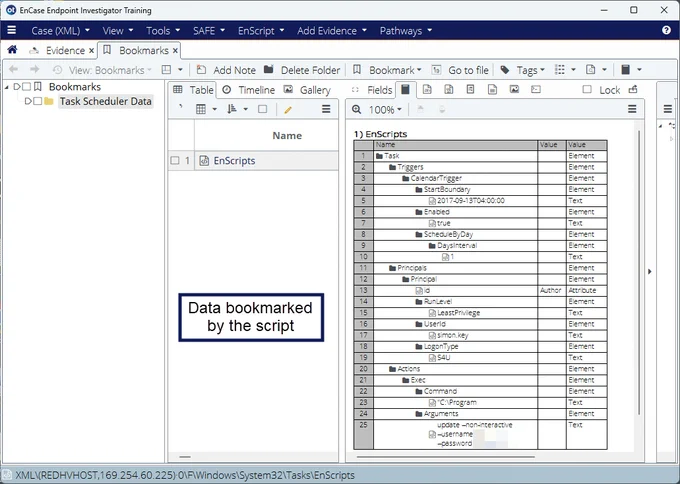680x484 pixels.
Task: Open the Console view tab icon
Action: 536,89
